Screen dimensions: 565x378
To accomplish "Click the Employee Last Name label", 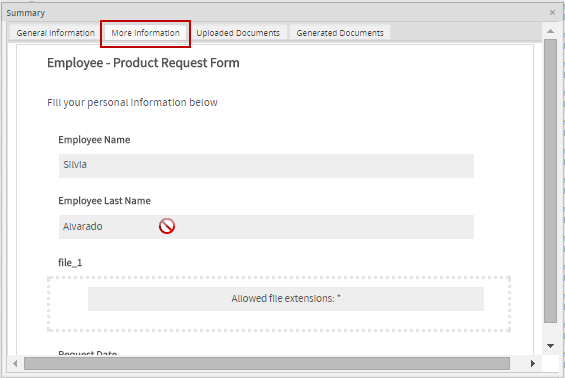I will [x=104, y=201].
